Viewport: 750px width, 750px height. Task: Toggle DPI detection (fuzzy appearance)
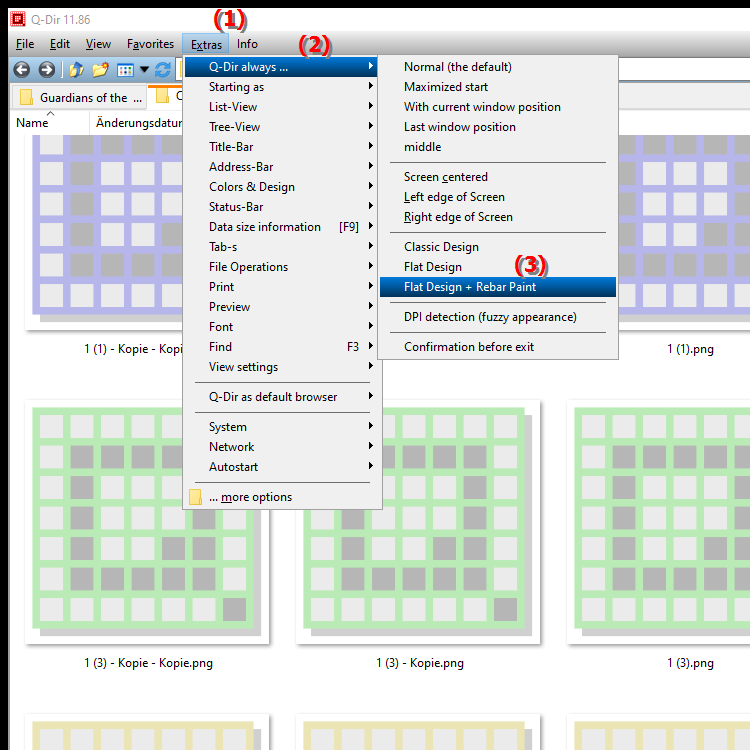tap(497, 317)
